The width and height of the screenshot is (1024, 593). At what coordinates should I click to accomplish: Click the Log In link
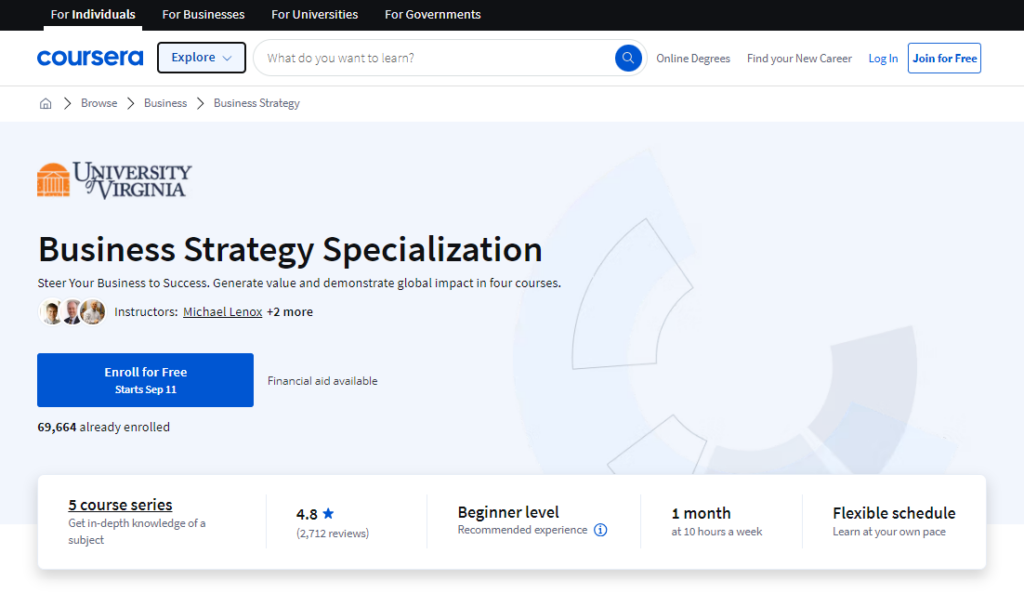[x=883, y=58]
